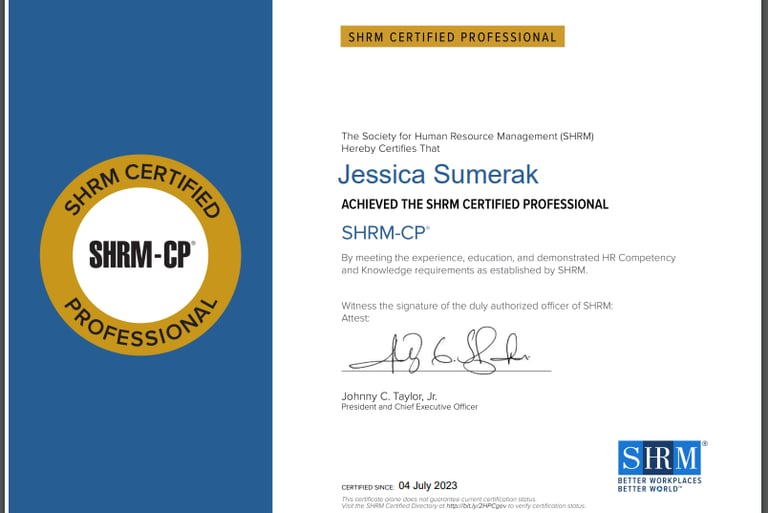The height and width of the screenshot is (513, 768).
Task: Click the line 'and Knowledge requirements as established by SHRM.'
Action: pos(464,270)
